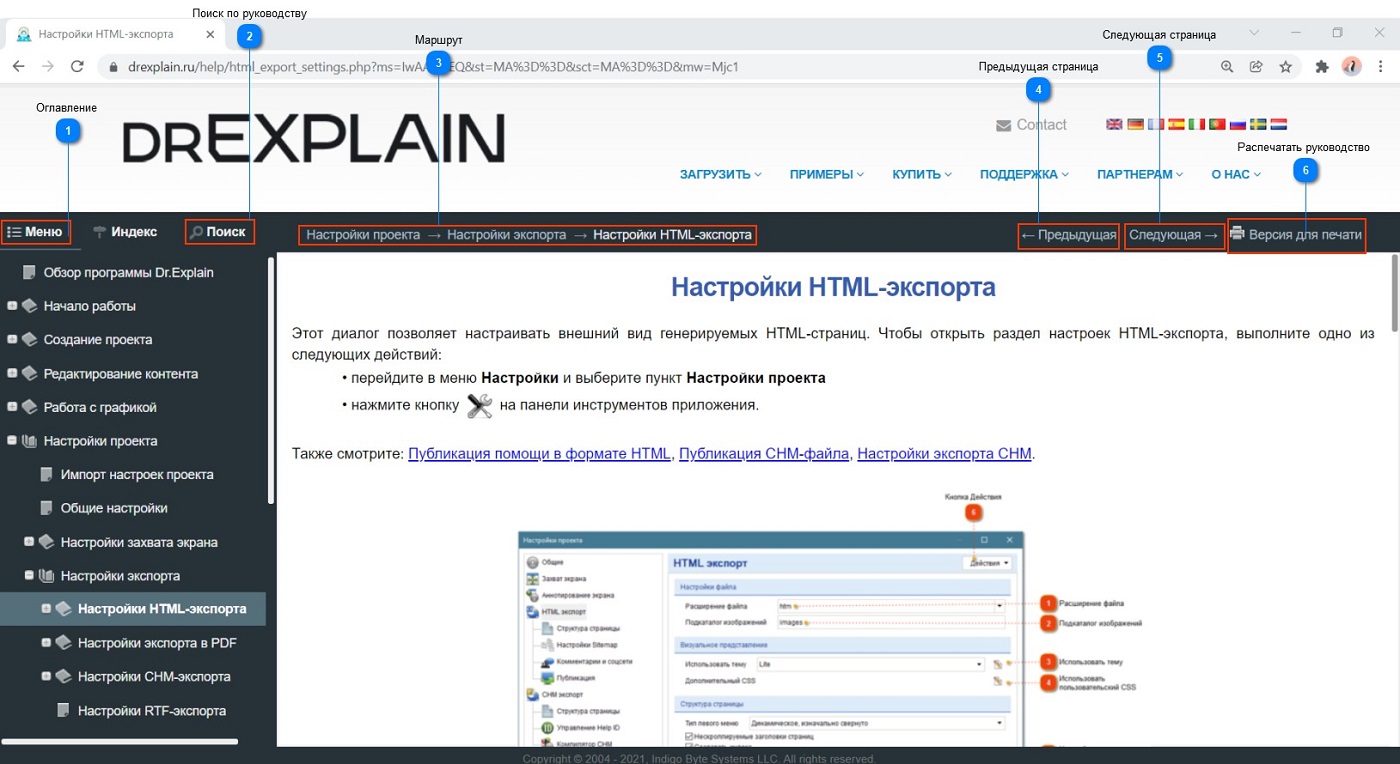Expand the Настройки экспорта в PDF node
This screenshot has width=1400, height=764.
click(46, 642)
